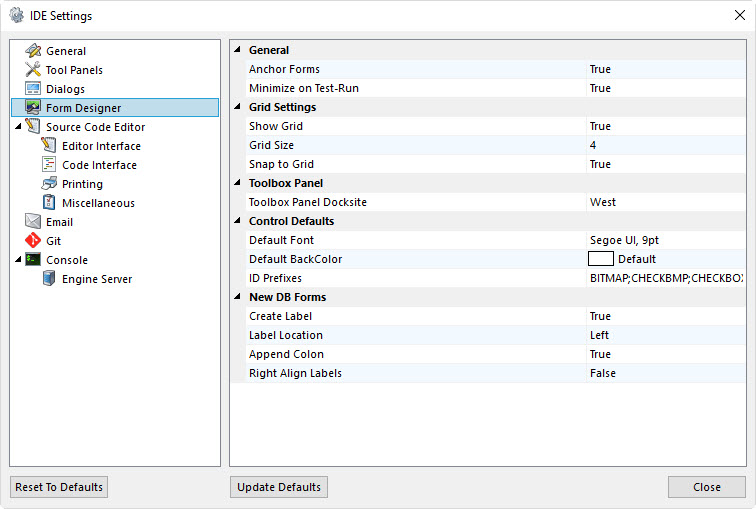Click the Email envelope icon
This screenshot has height=509, width=756.
(x=33, y=221)
